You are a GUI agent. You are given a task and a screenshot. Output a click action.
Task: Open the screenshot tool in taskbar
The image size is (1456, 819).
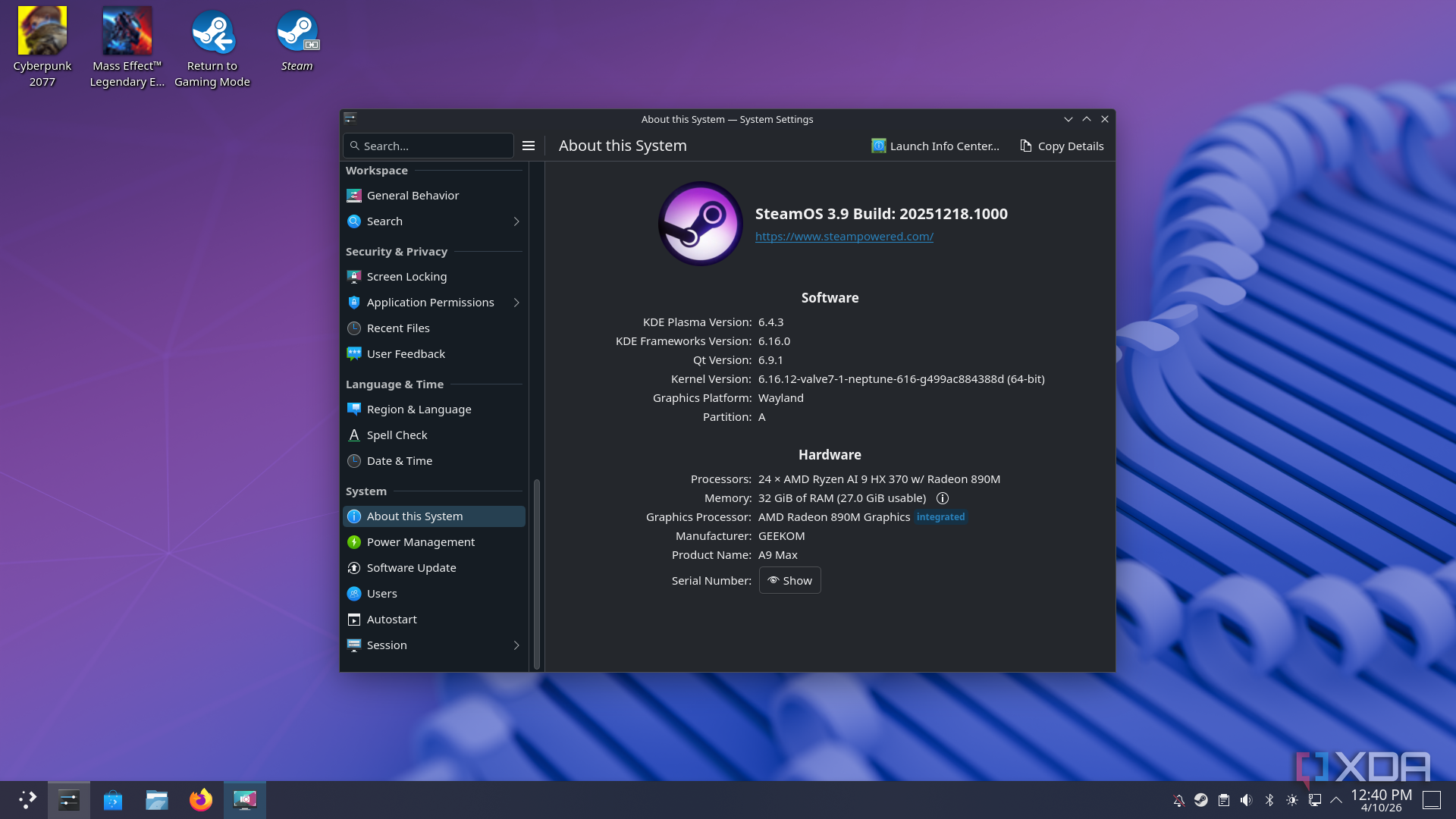[245, 799]
